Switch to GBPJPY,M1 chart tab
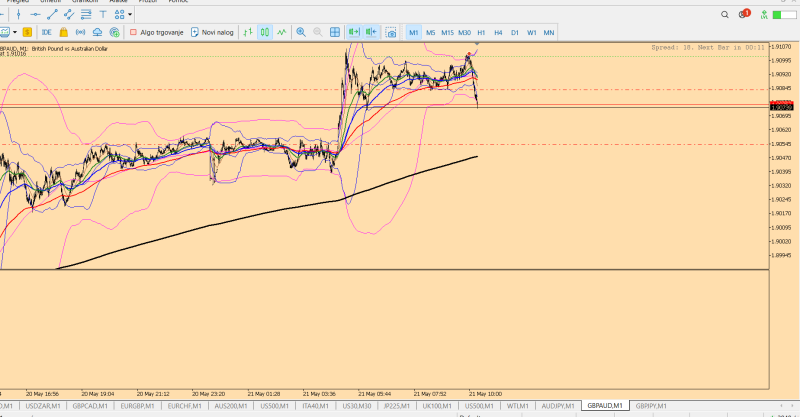The height and width of the screenshot is (417, 800). 651,406
